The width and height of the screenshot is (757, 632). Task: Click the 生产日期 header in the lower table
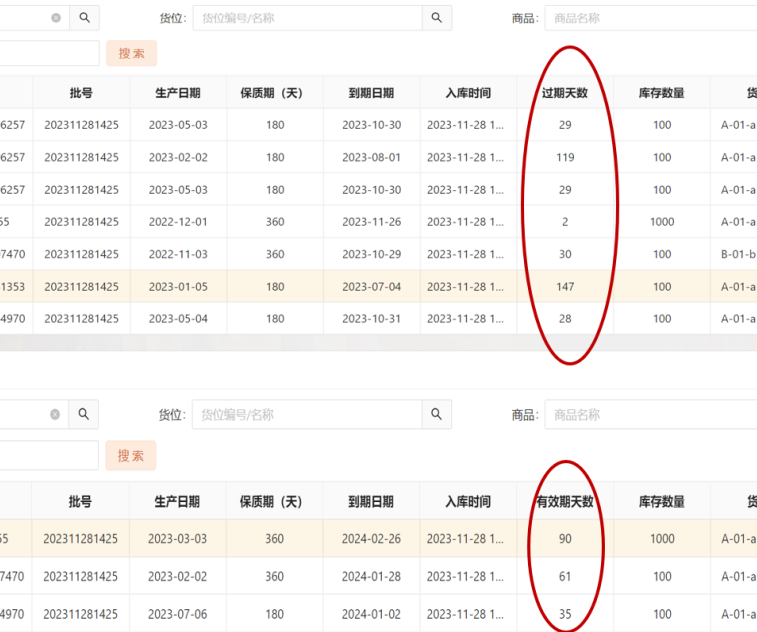[178, 501]
